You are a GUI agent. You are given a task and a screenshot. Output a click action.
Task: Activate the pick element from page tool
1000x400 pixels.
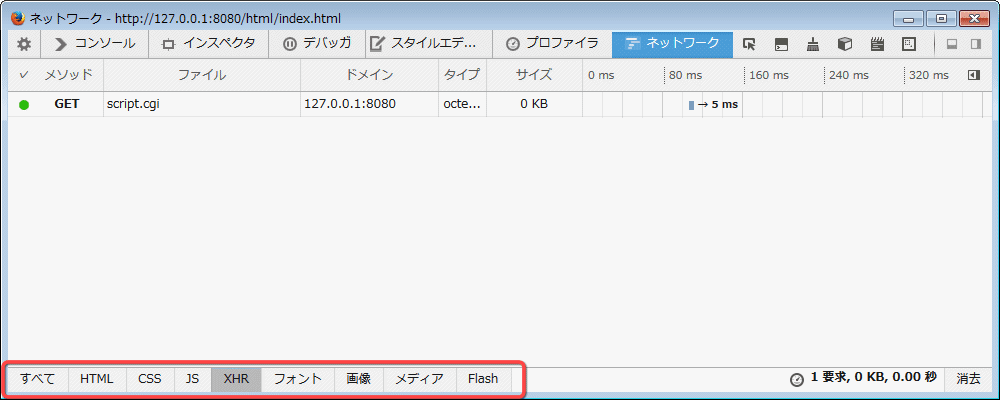click(749, 44)
